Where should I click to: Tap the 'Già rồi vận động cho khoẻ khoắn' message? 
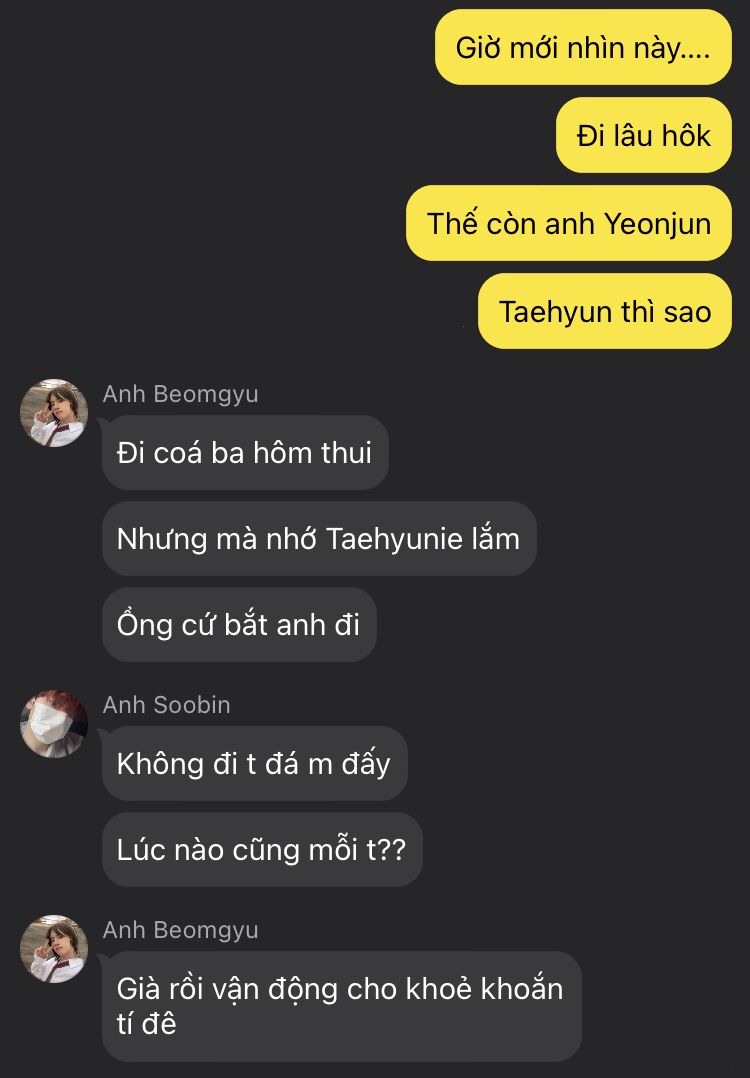point(342,1006)
